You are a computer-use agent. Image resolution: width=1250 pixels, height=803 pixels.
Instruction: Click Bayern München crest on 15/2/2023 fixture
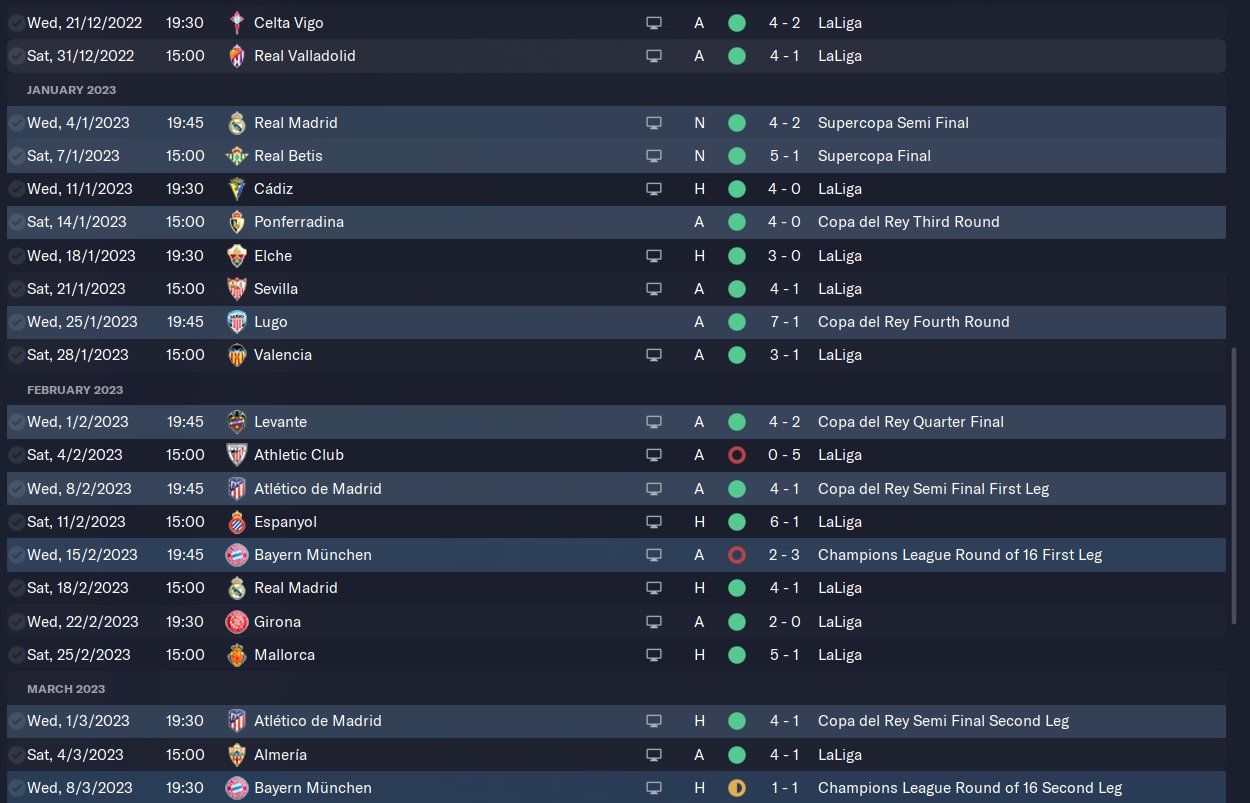237,555
